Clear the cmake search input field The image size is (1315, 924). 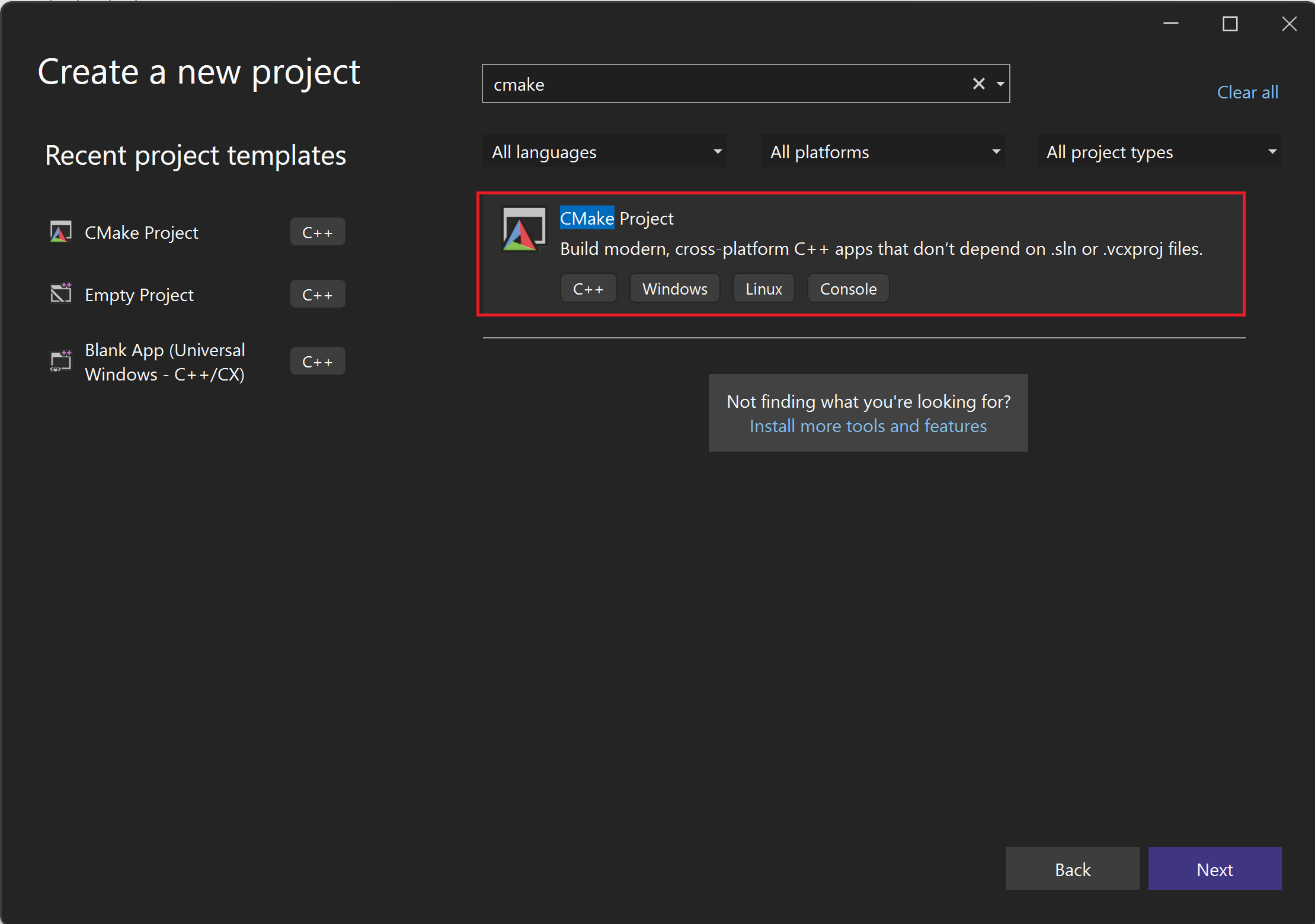coord(977,83)
